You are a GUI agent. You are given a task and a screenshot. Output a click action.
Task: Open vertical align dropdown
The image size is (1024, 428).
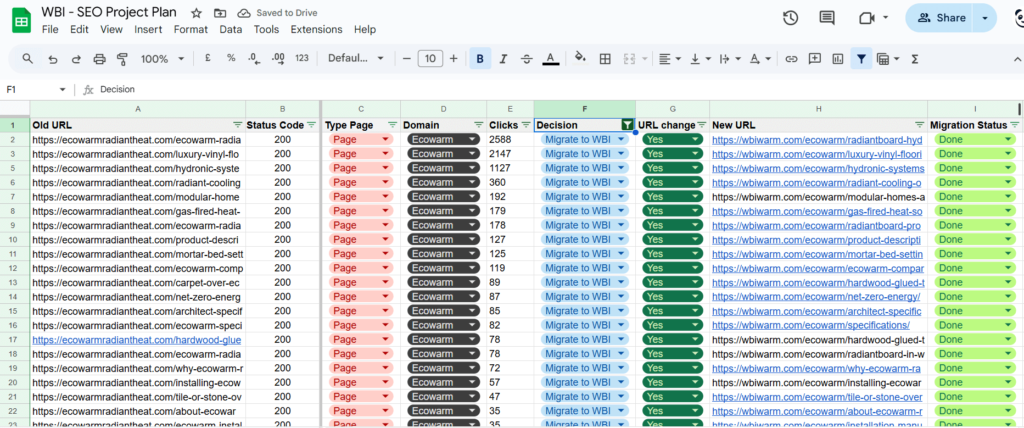coord(699,59)
